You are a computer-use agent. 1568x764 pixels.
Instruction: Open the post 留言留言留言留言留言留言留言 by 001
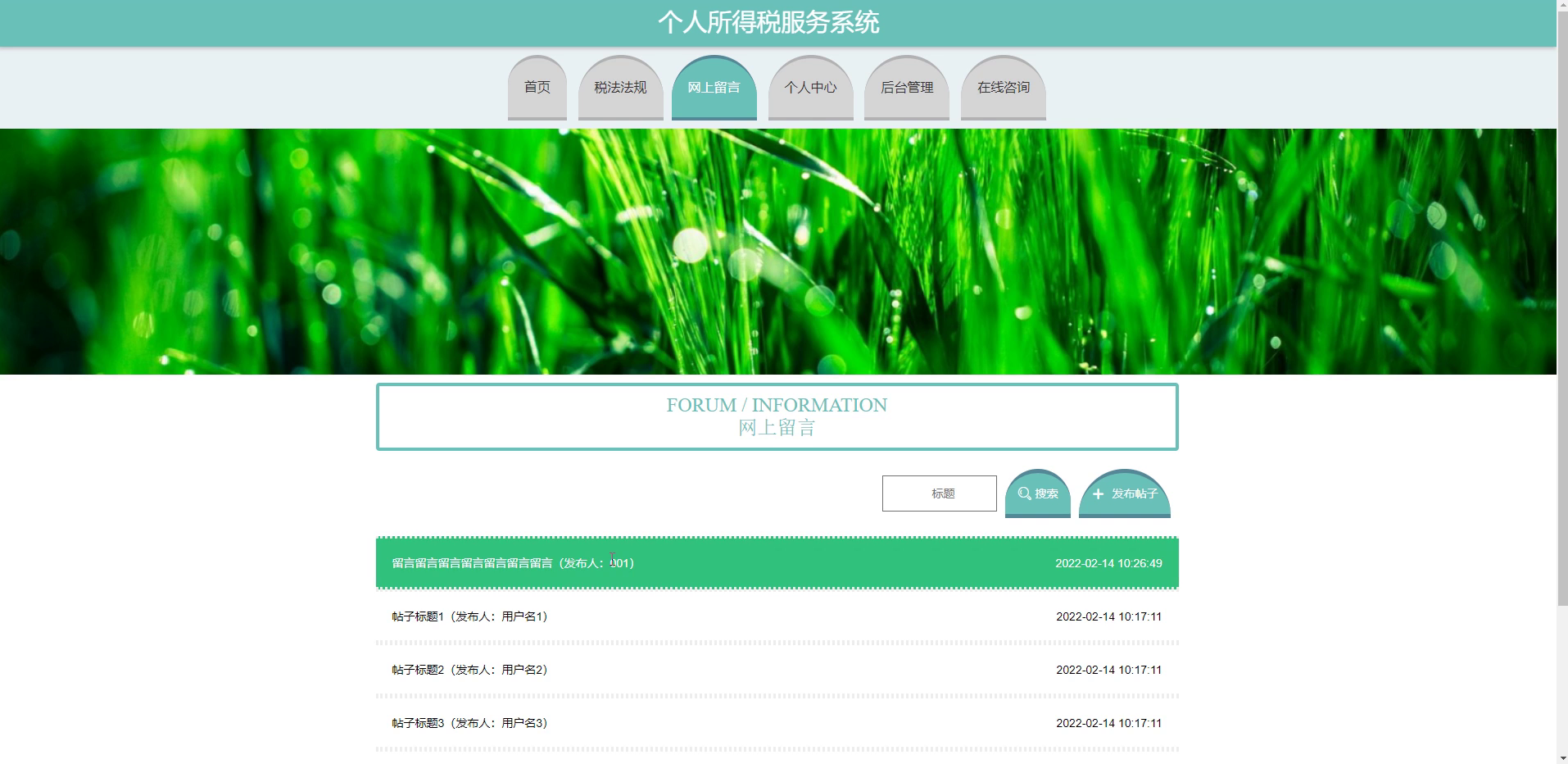[x=777, y=563]
